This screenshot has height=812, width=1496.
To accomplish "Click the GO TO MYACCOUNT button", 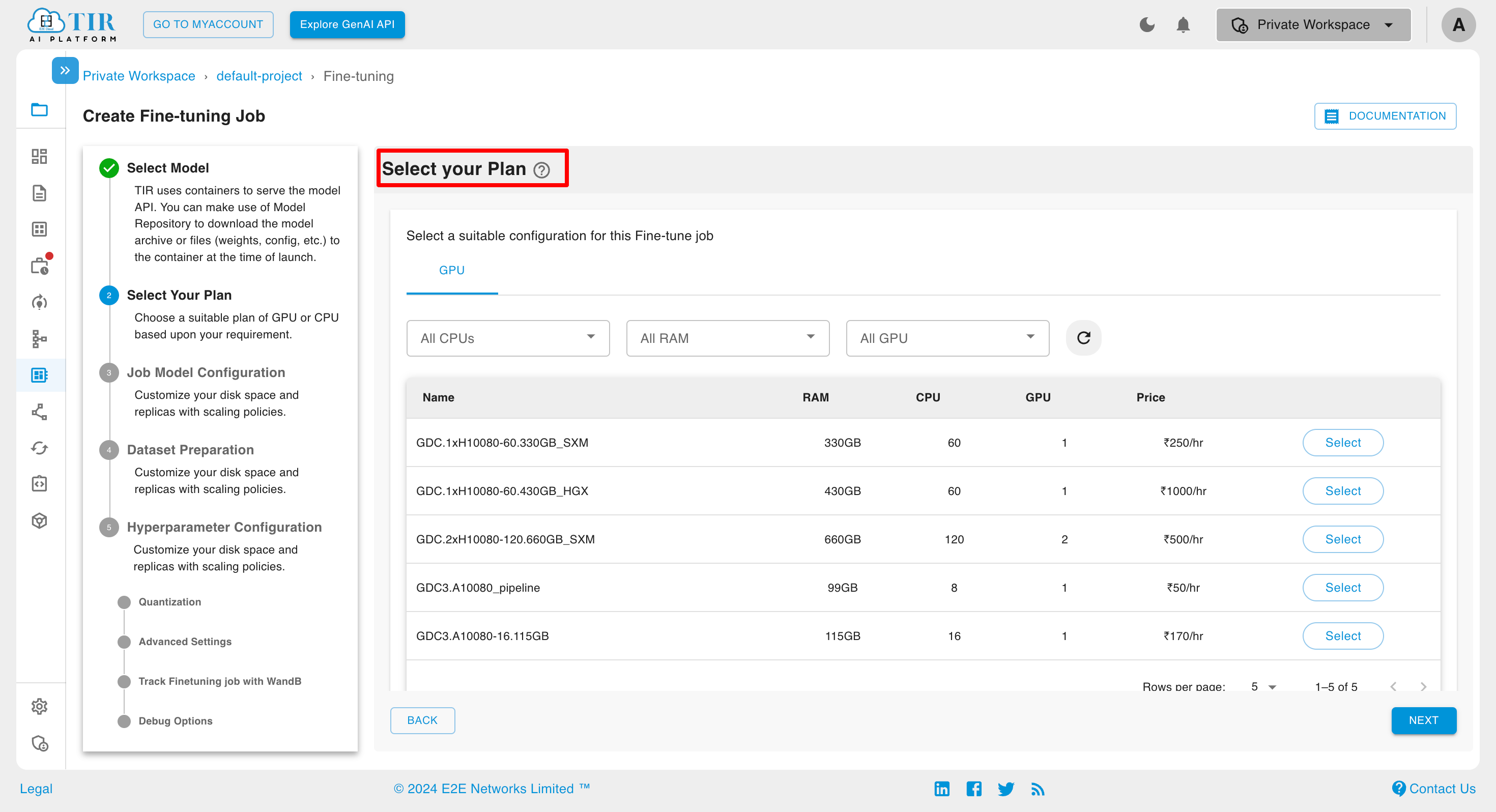I will click(x=208, y=24).
